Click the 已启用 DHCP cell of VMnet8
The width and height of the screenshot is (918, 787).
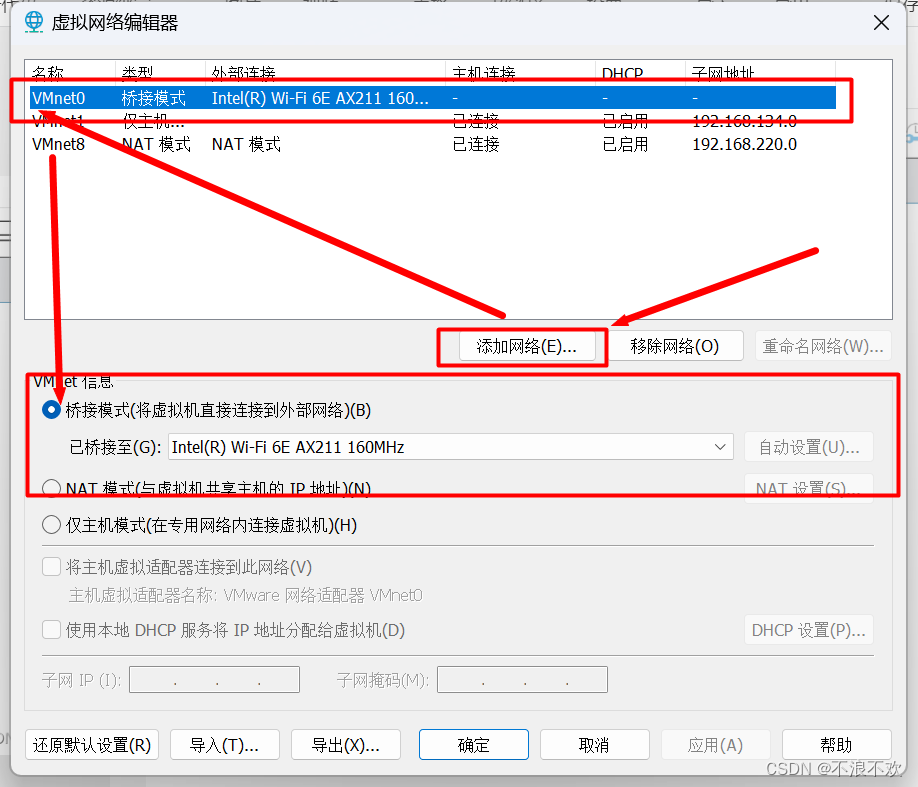(625, 144)
